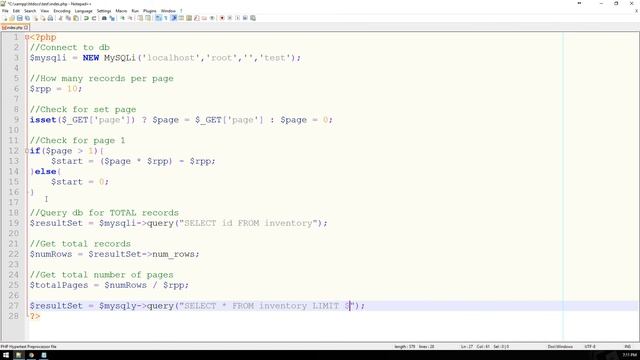Toggle Show All Characters icon
The width and height of the screenshot is (640, 360).
(x=166, y=18)
